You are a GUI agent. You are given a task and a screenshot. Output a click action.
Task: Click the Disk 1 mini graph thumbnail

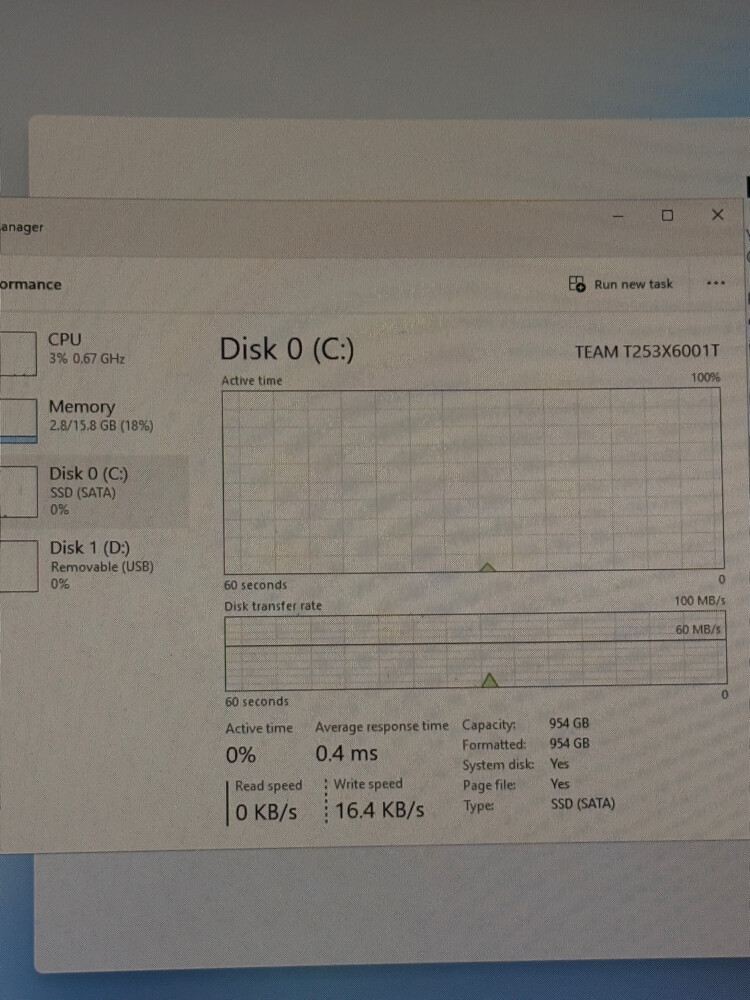pos(18,566)
